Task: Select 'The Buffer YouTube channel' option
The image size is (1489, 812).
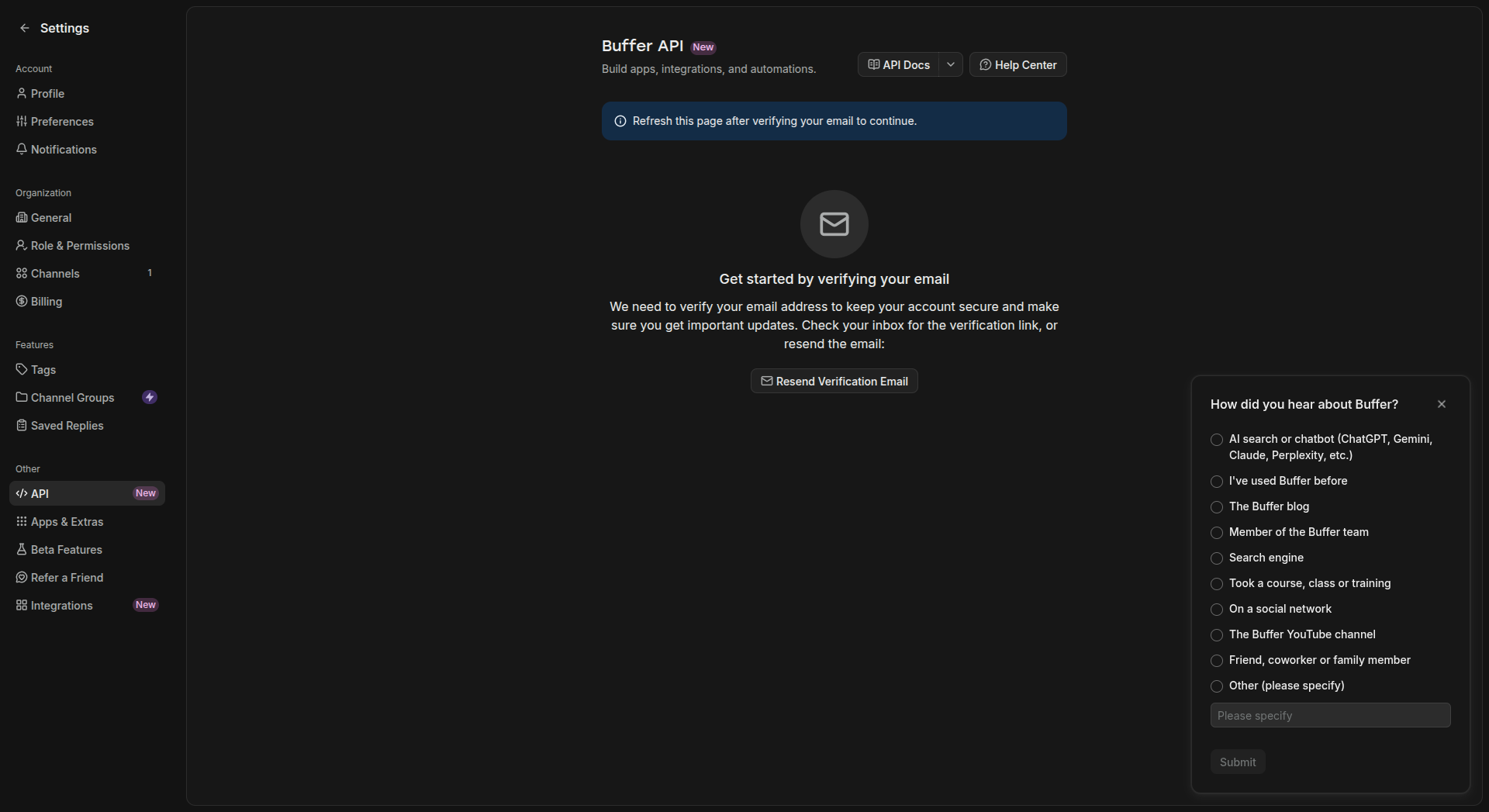Action: (1217, 635)
